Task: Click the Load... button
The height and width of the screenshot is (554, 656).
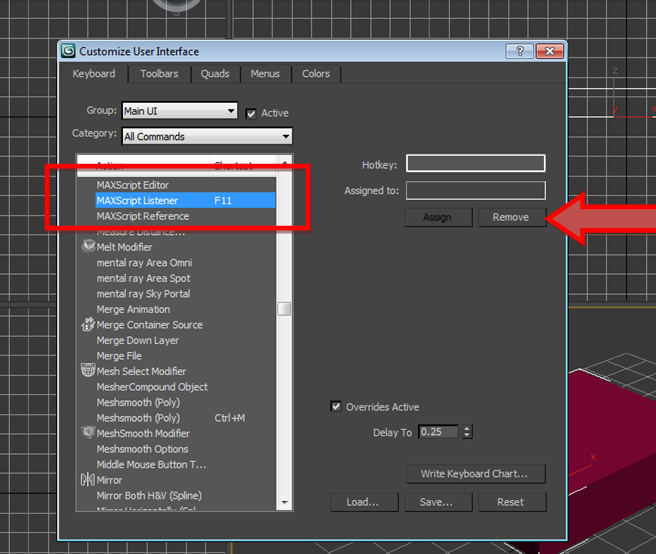Action: click(364, 502)
